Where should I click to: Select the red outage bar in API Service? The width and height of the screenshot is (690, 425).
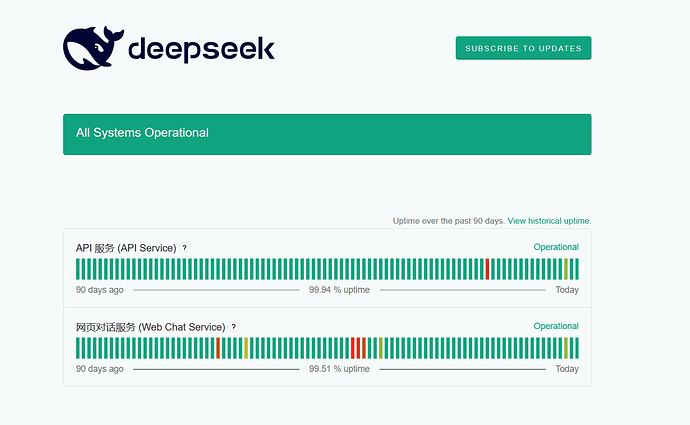[487, 269]
